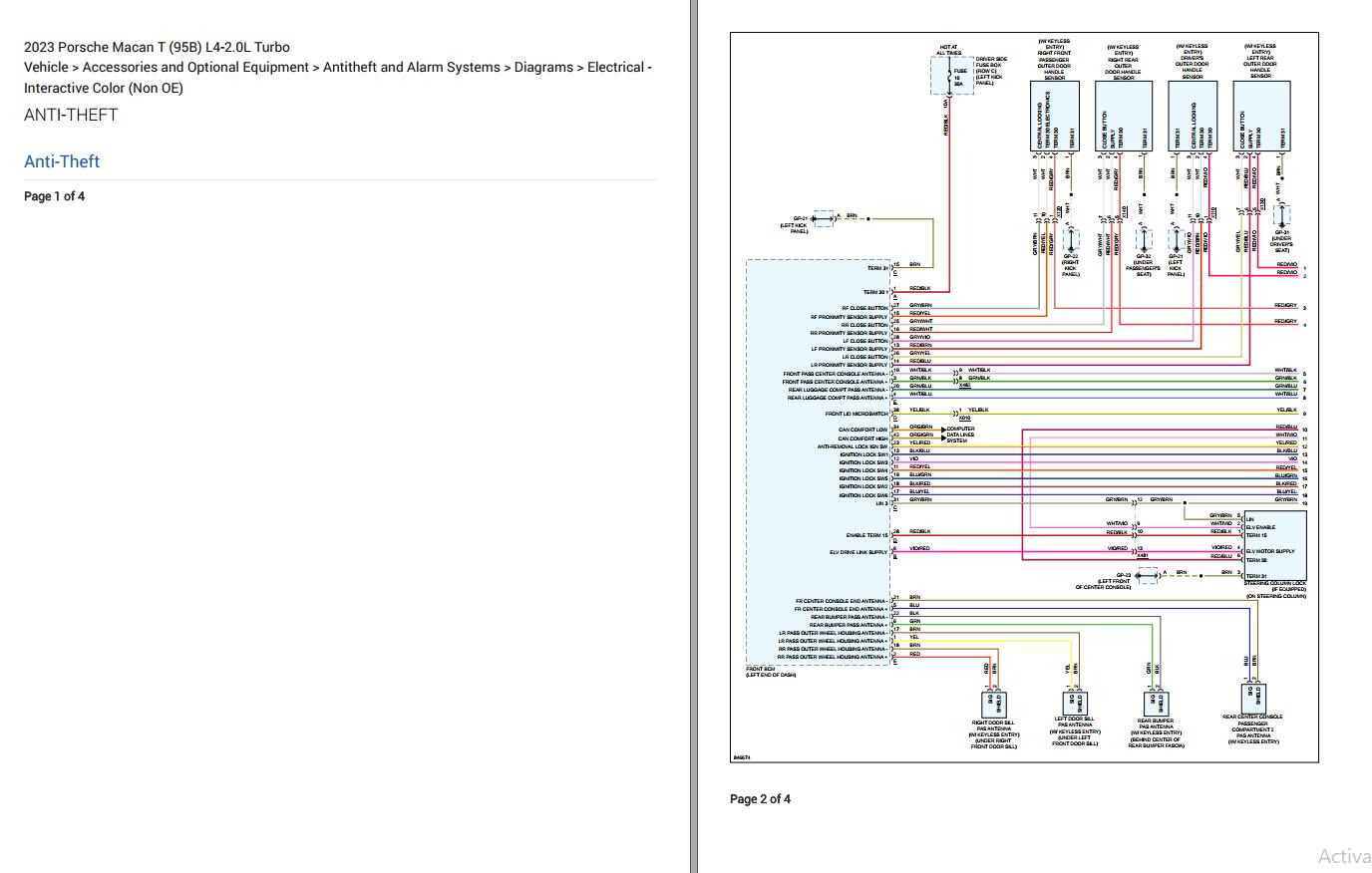Click the "CAN COMFORT LOW" pin label
This screenshot has width=1372, height=873.
click(x=862, y=431)
